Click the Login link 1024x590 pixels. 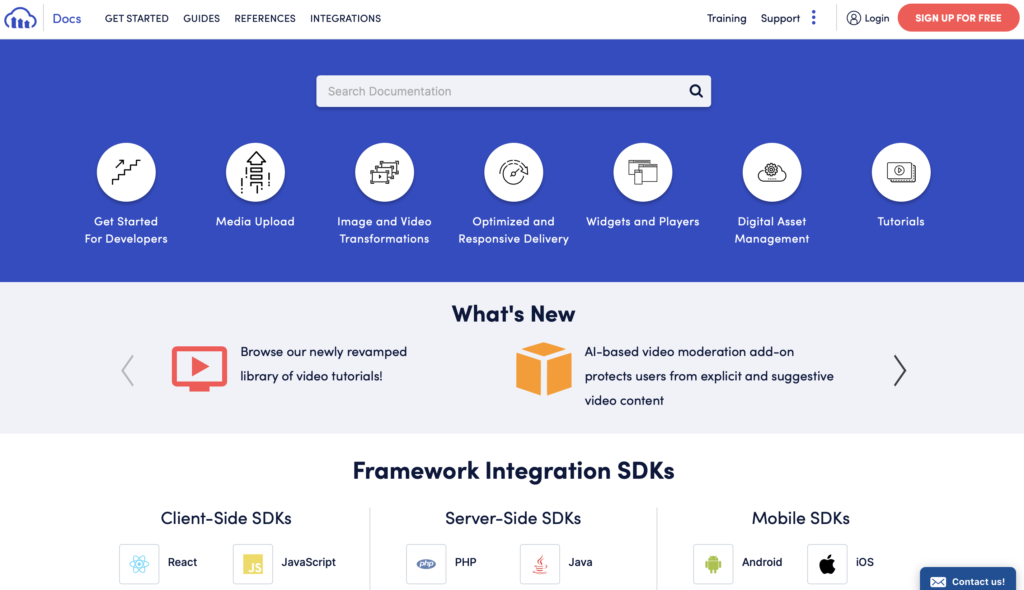(876, 18)
